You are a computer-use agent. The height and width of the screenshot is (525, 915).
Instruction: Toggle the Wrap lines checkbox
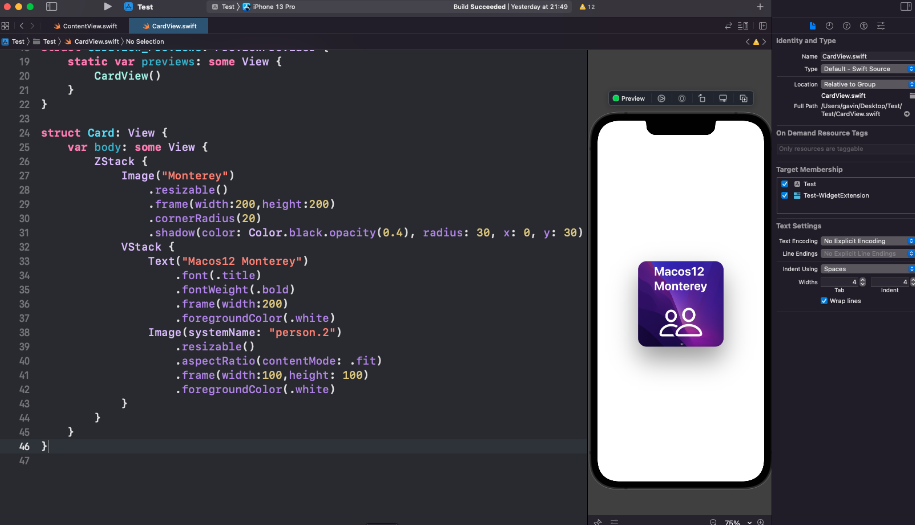(x=824, y=301)
